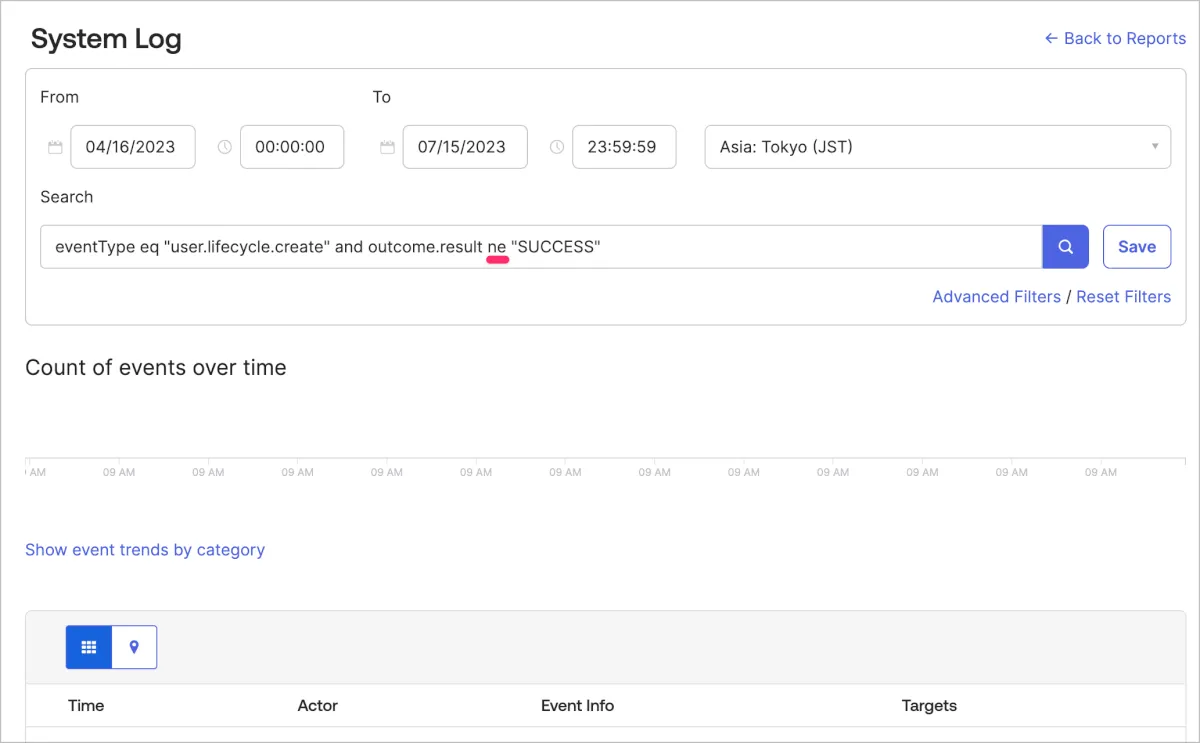Click into the eventType search query box

tap(540, 247)
